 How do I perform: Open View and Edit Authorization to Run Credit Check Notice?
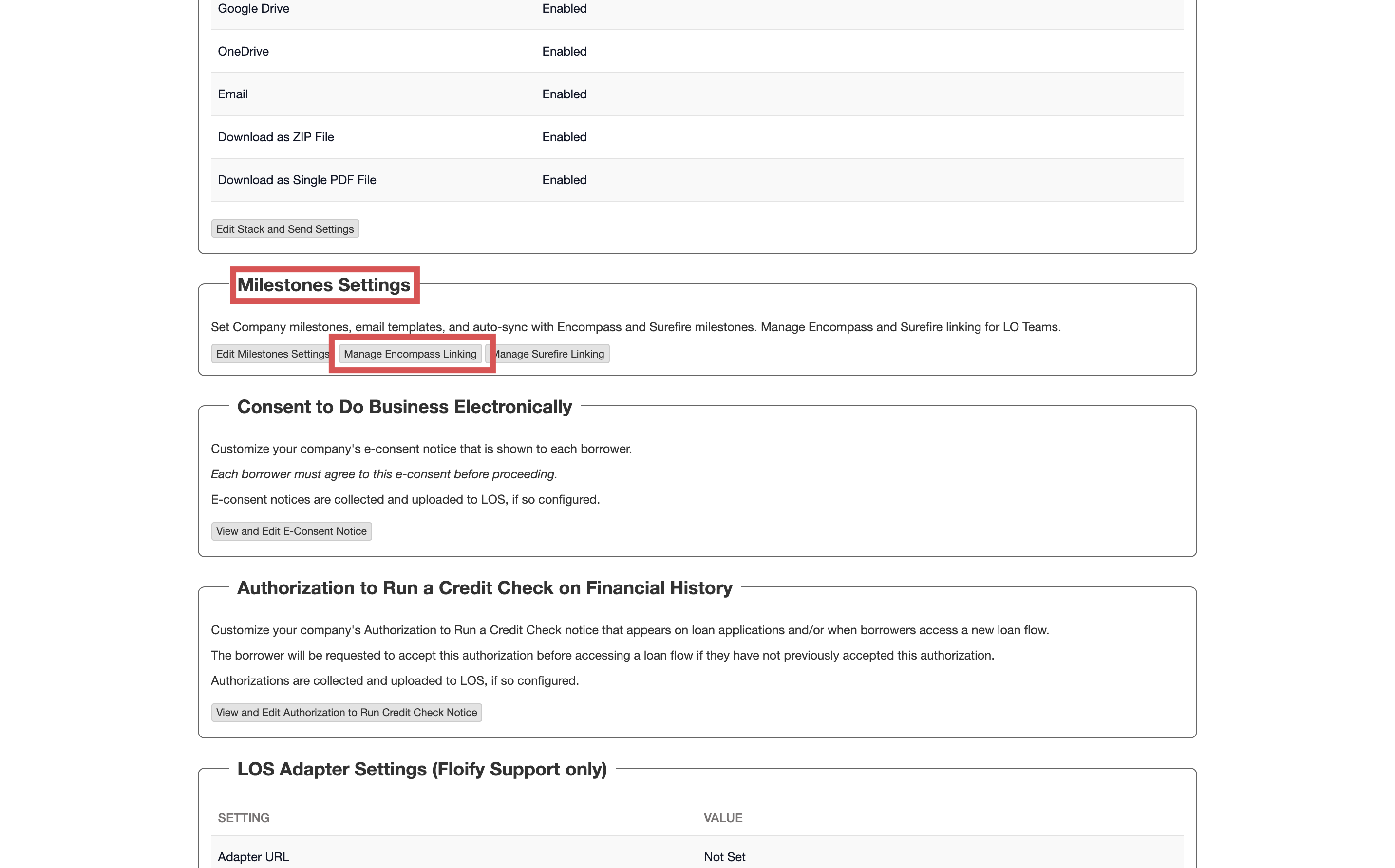(x=346, y=713)
